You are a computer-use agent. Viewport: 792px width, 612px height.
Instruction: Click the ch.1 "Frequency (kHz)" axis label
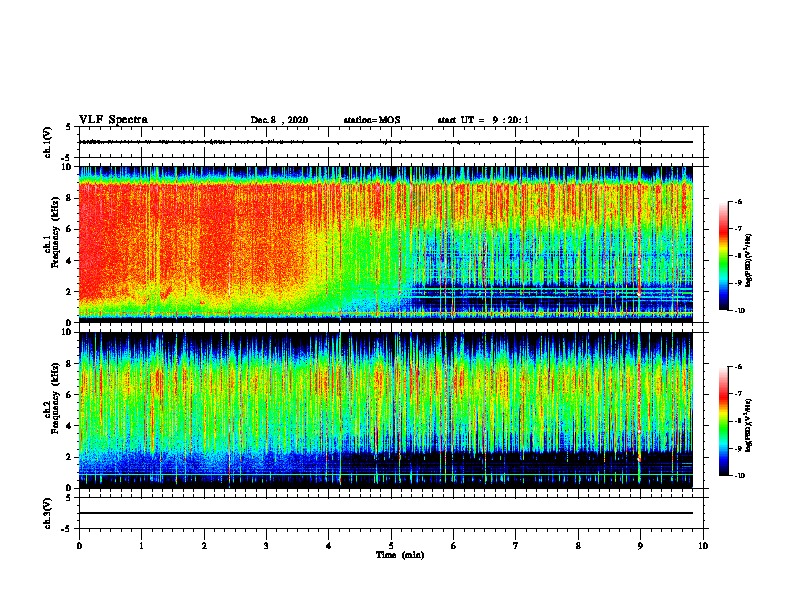pos(54,233)
